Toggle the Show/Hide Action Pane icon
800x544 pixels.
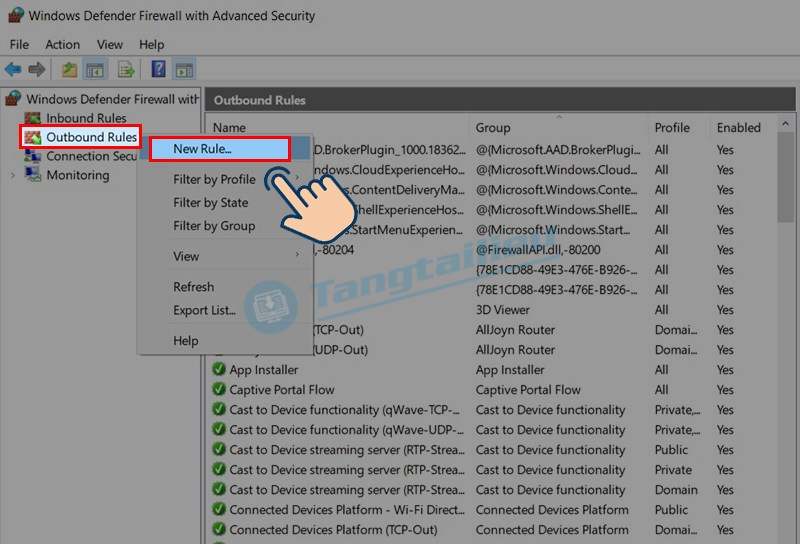(184, 69)
